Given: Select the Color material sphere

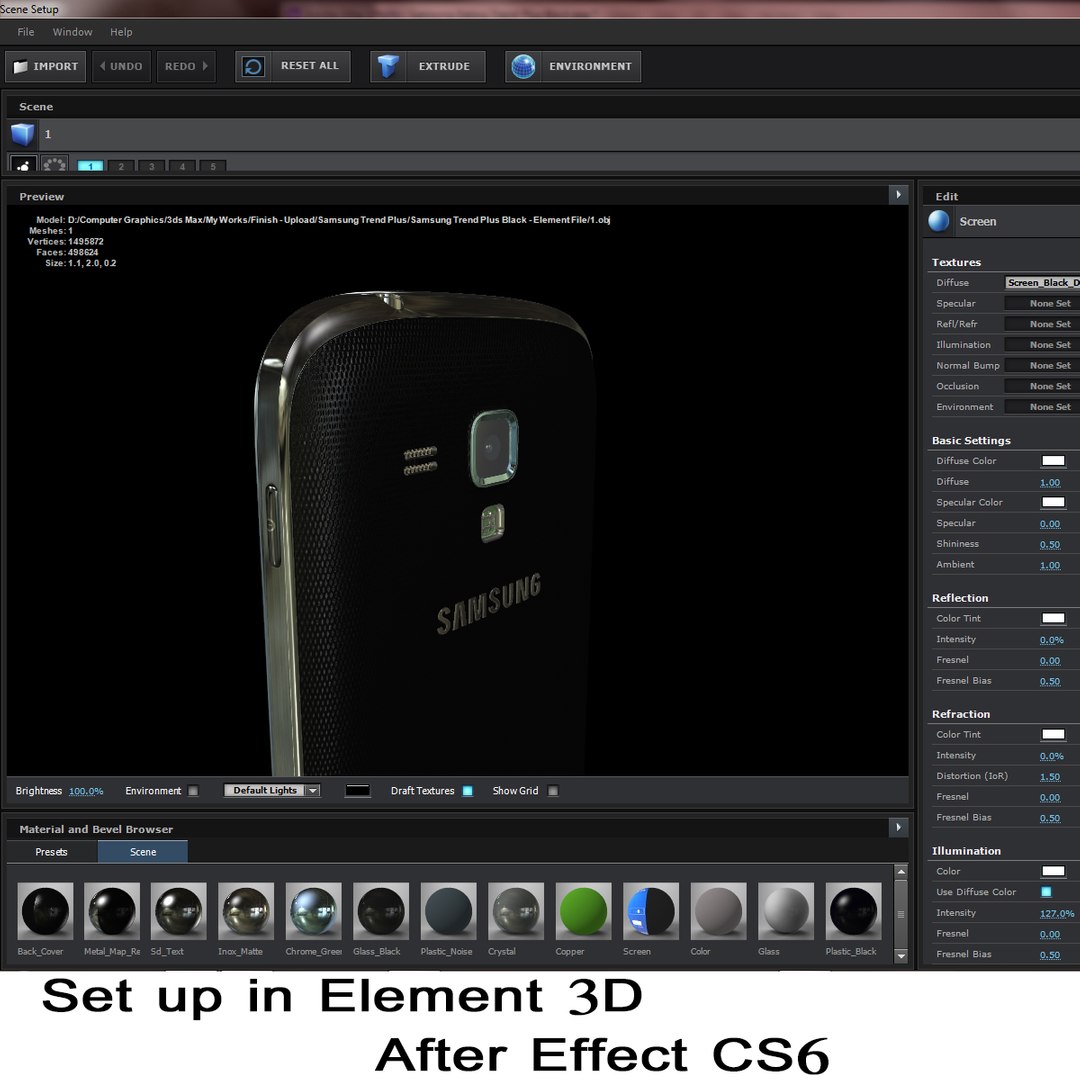Looking at the screenshot, I should coord(718,911).
